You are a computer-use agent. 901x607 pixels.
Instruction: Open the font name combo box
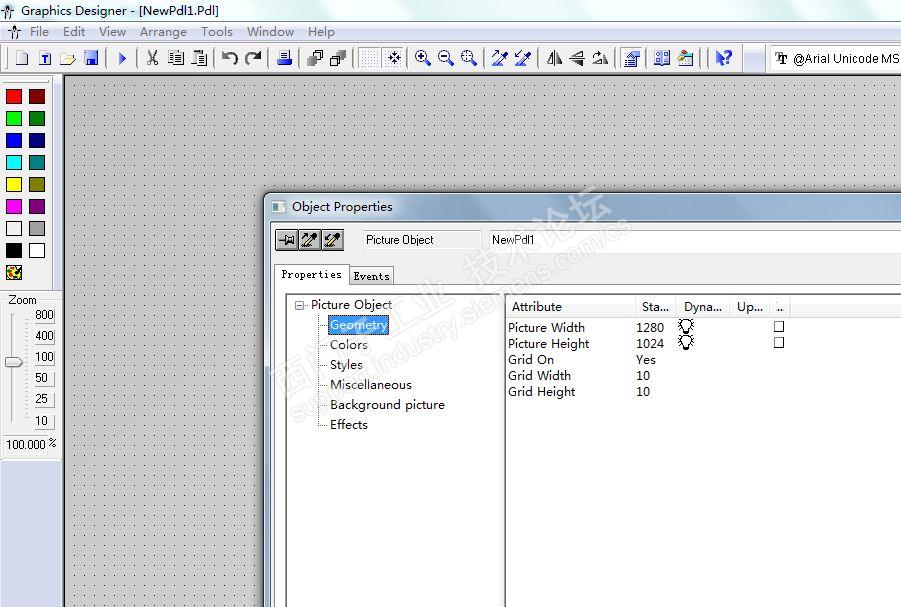836,59
